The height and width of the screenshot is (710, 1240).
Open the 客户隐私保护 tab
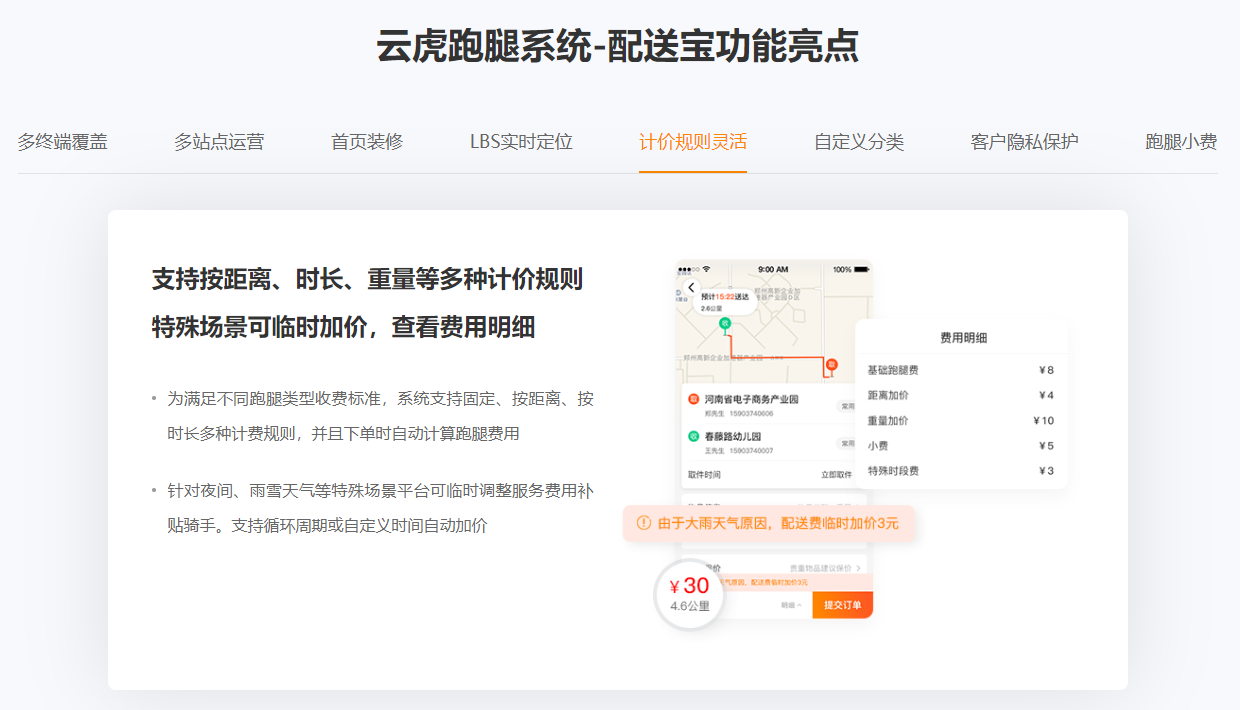1024,142
